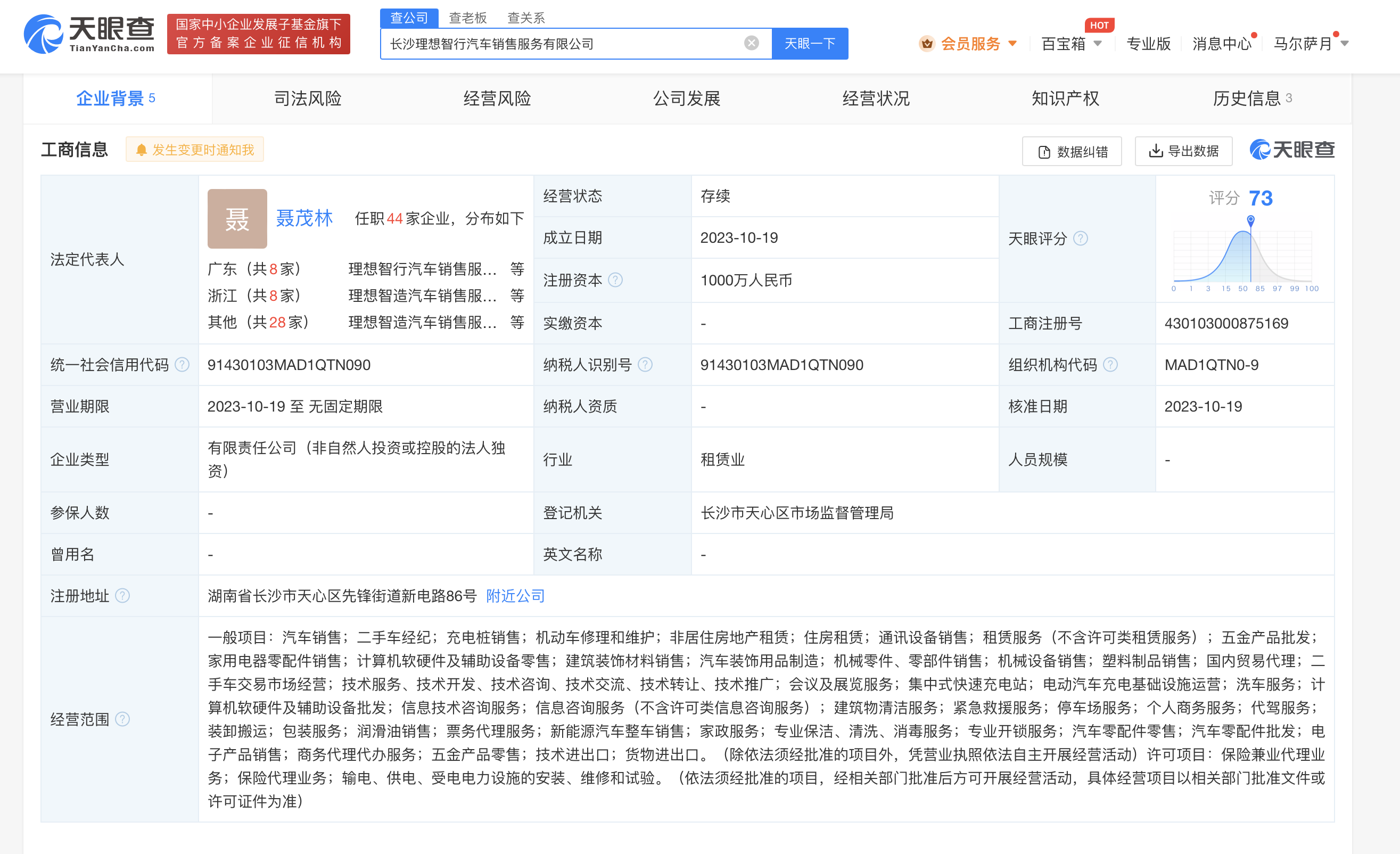This screenshot has height=854, width=1400.
Task: Clear the search box with the × icon
Action: pos(752,43)
